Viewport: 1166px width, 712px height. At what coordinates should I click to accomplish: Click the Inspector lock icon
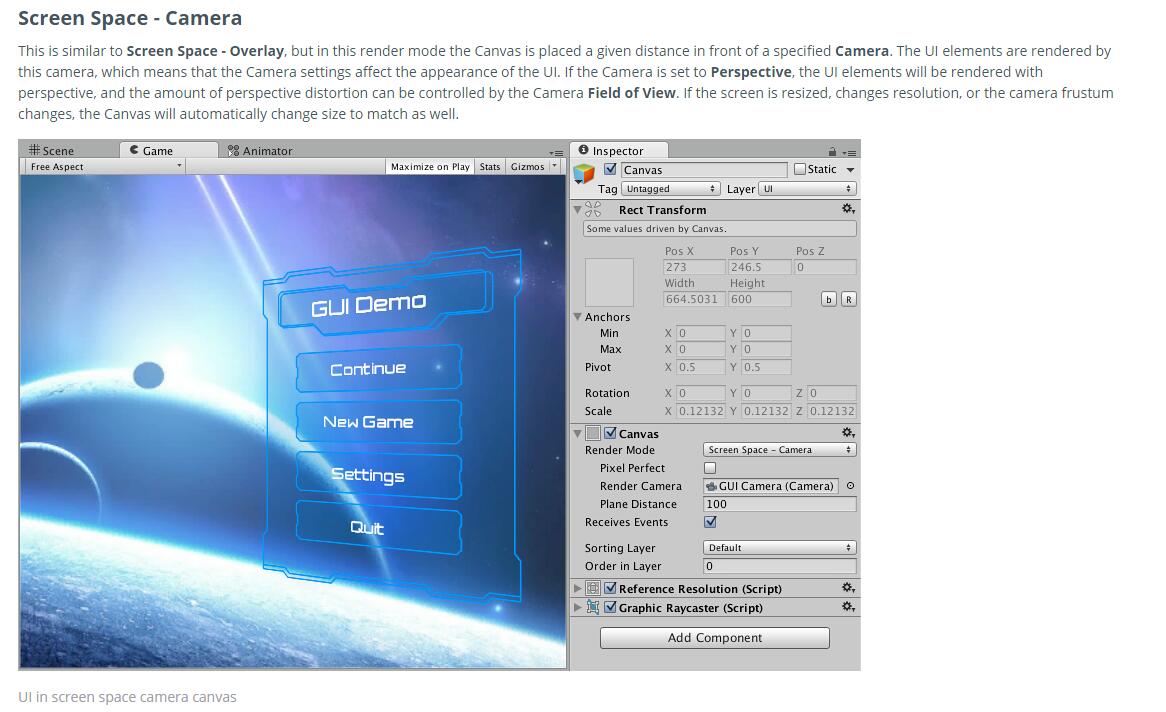pyautogui.click(x=832, y=152)
